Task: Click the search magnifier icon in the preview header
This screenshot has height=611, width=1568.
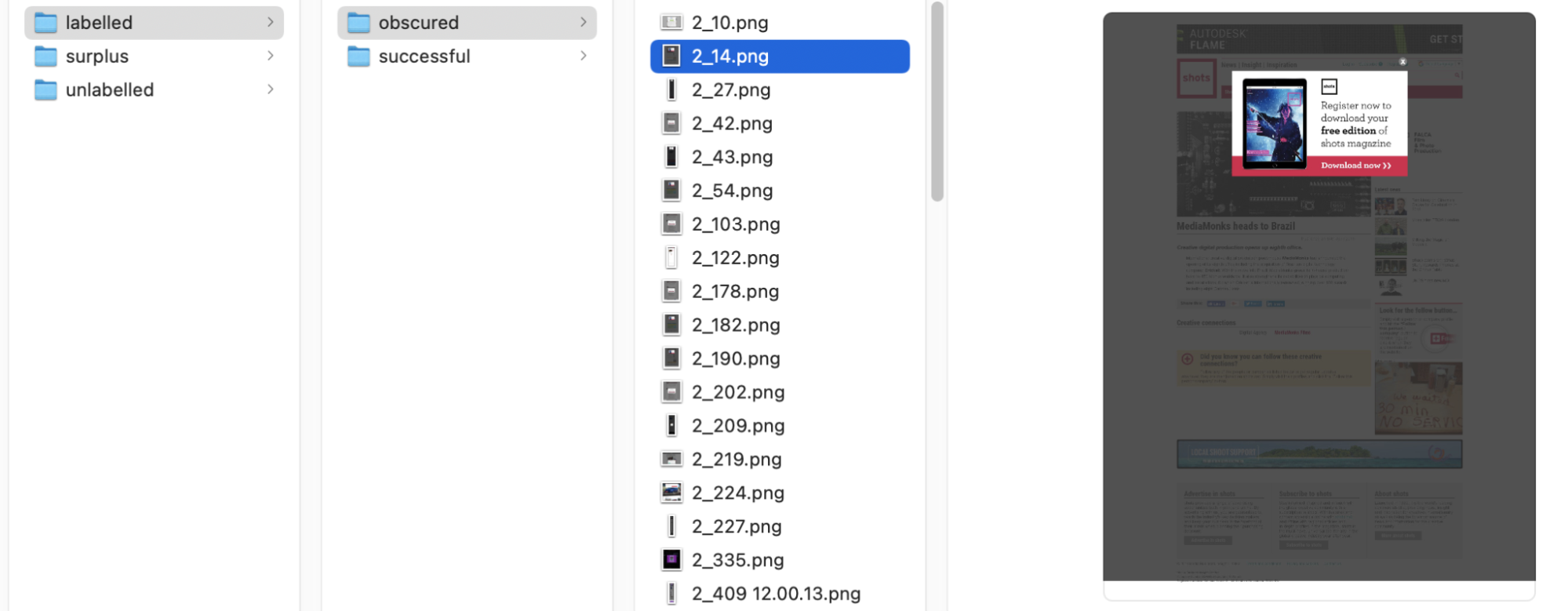Action: tap(1457, 75)
